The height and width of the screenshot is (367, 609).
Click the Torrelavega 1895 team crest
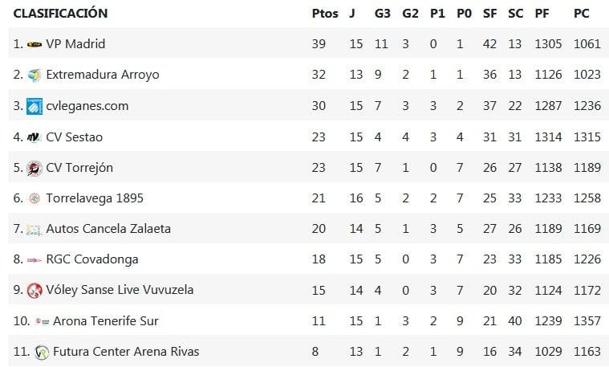pos(34,198)
